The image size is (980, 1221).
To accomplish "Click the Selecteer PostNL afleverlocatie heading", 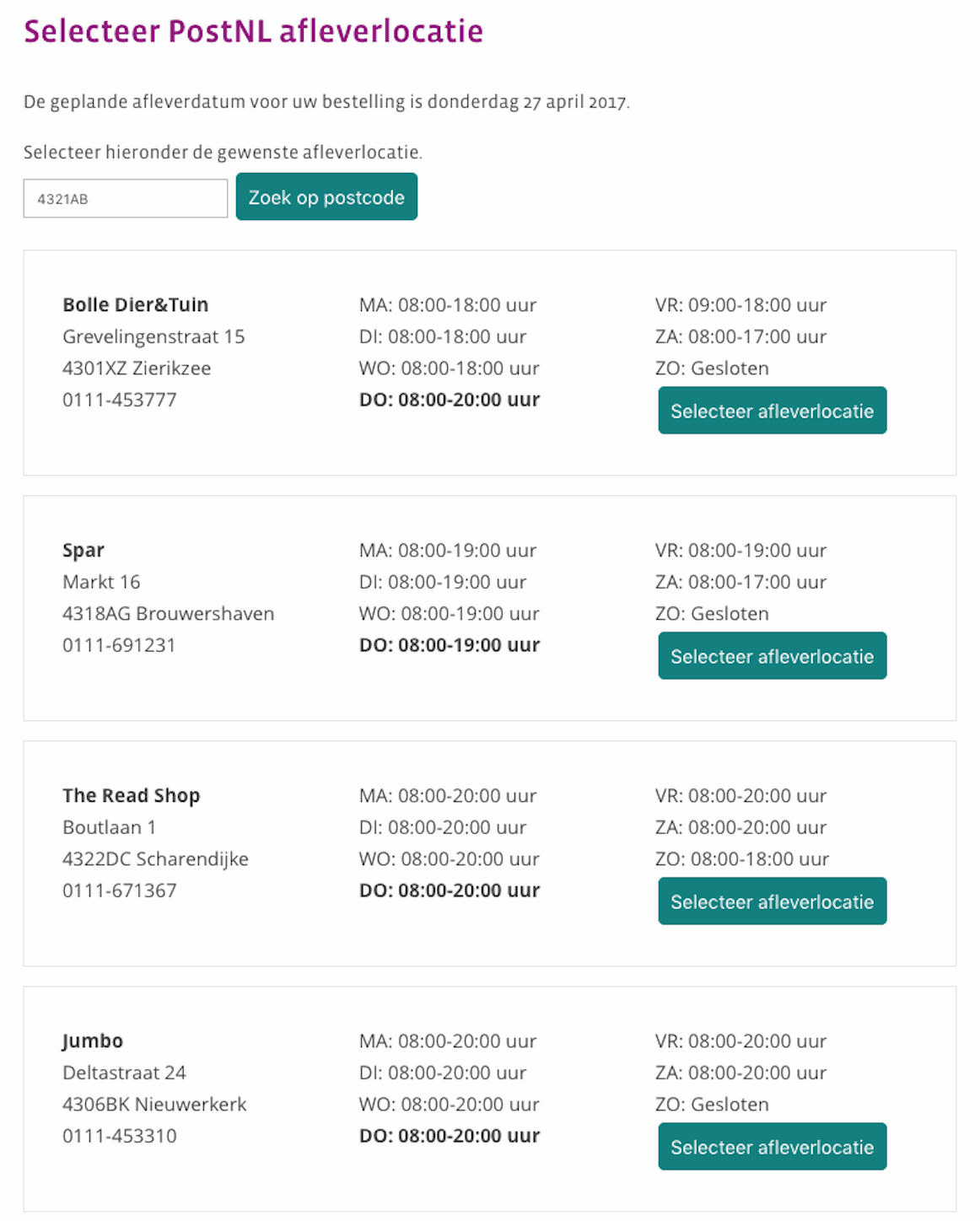I will (254, 31).
